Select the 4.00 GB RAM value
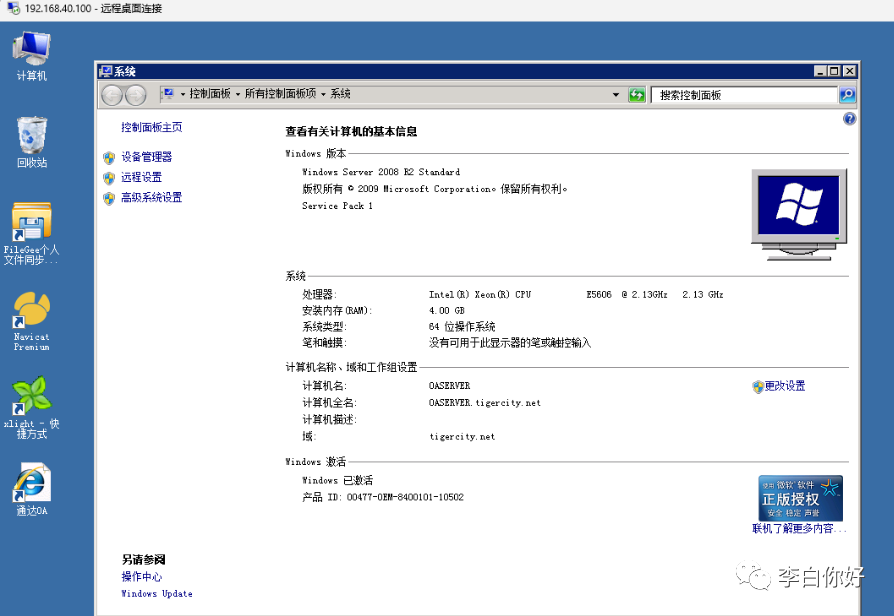 click(x=446, y=311)
